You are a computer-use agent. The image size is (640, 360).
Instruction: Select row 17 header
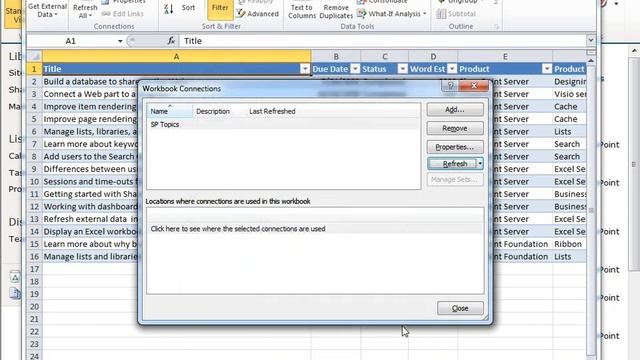coord(34,269)
